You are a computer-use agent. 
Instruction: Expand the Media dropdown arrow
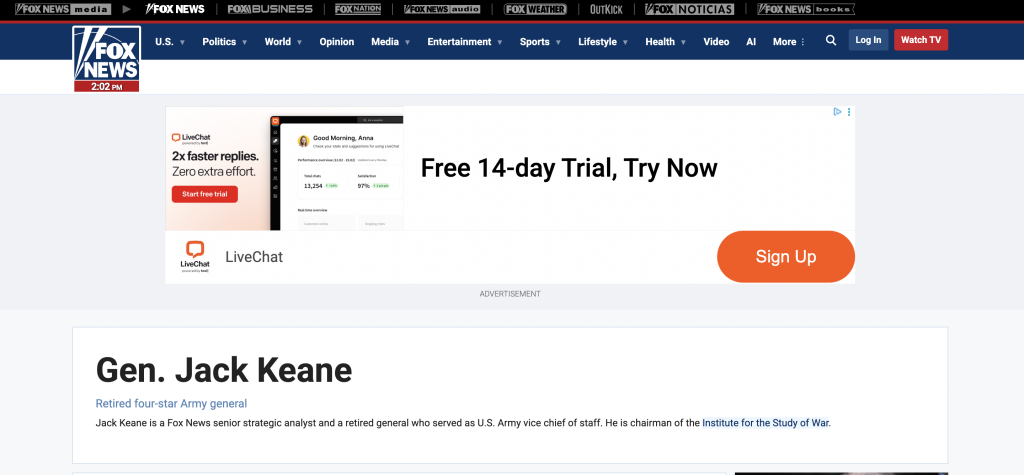tap(407, 42)
